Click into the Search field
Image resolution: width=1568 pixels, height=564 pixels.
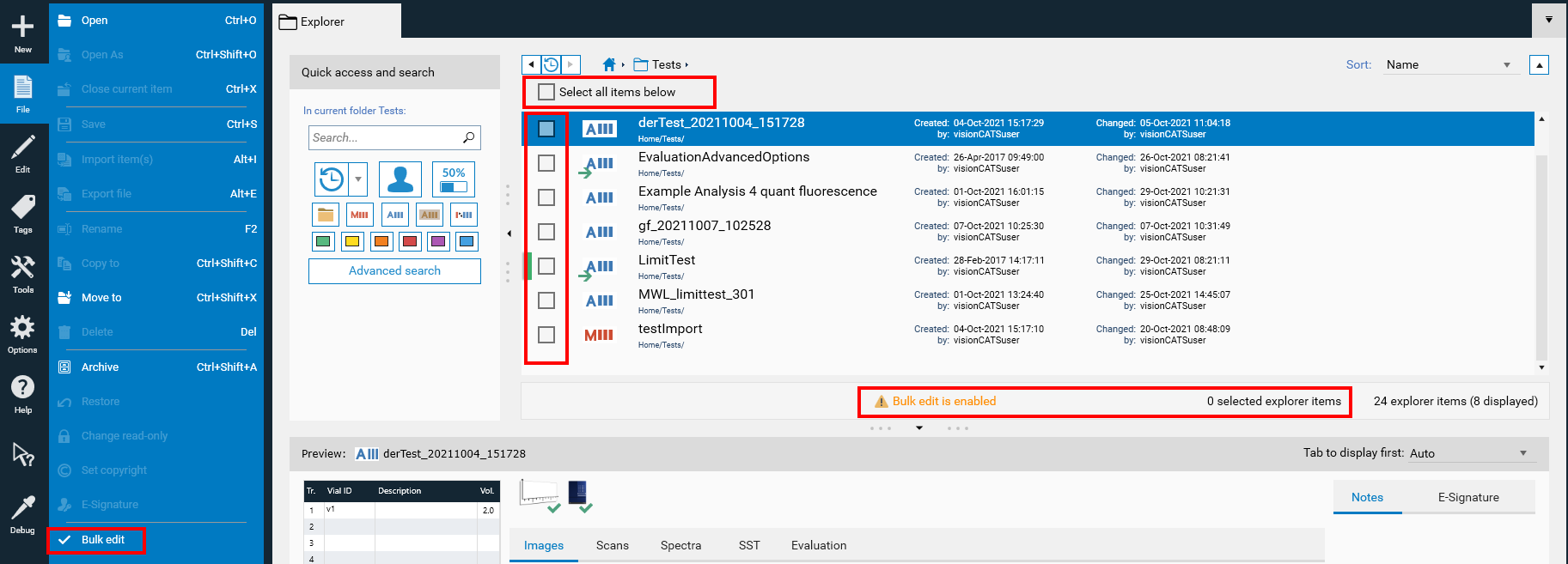pos(385,137)
